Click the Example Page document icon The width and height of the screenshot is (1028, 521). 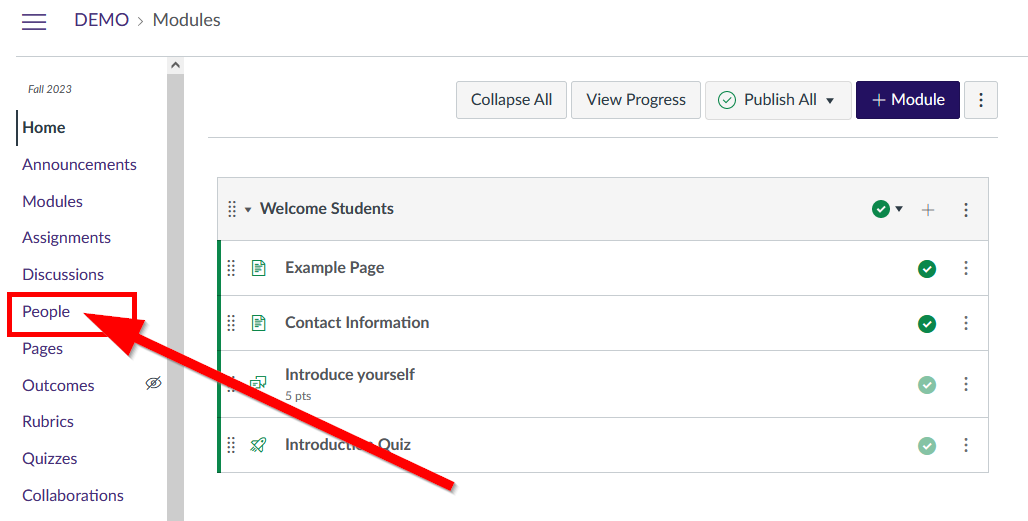tap(259, 268)
